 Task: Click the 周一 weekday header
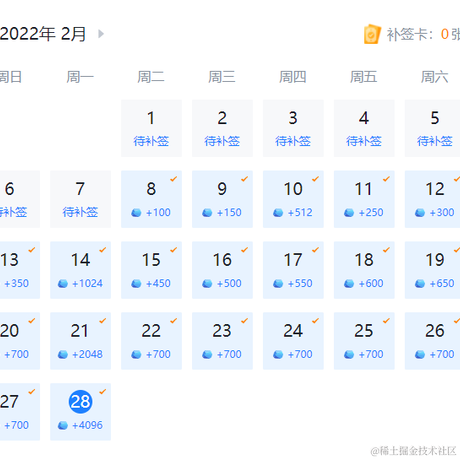80,77
